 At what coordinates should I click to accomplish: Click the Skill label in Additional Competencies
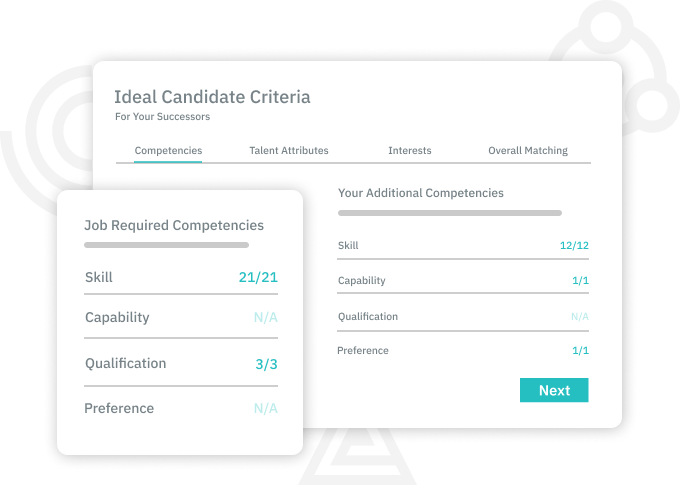pyautogui.click(x=348, y=246)
